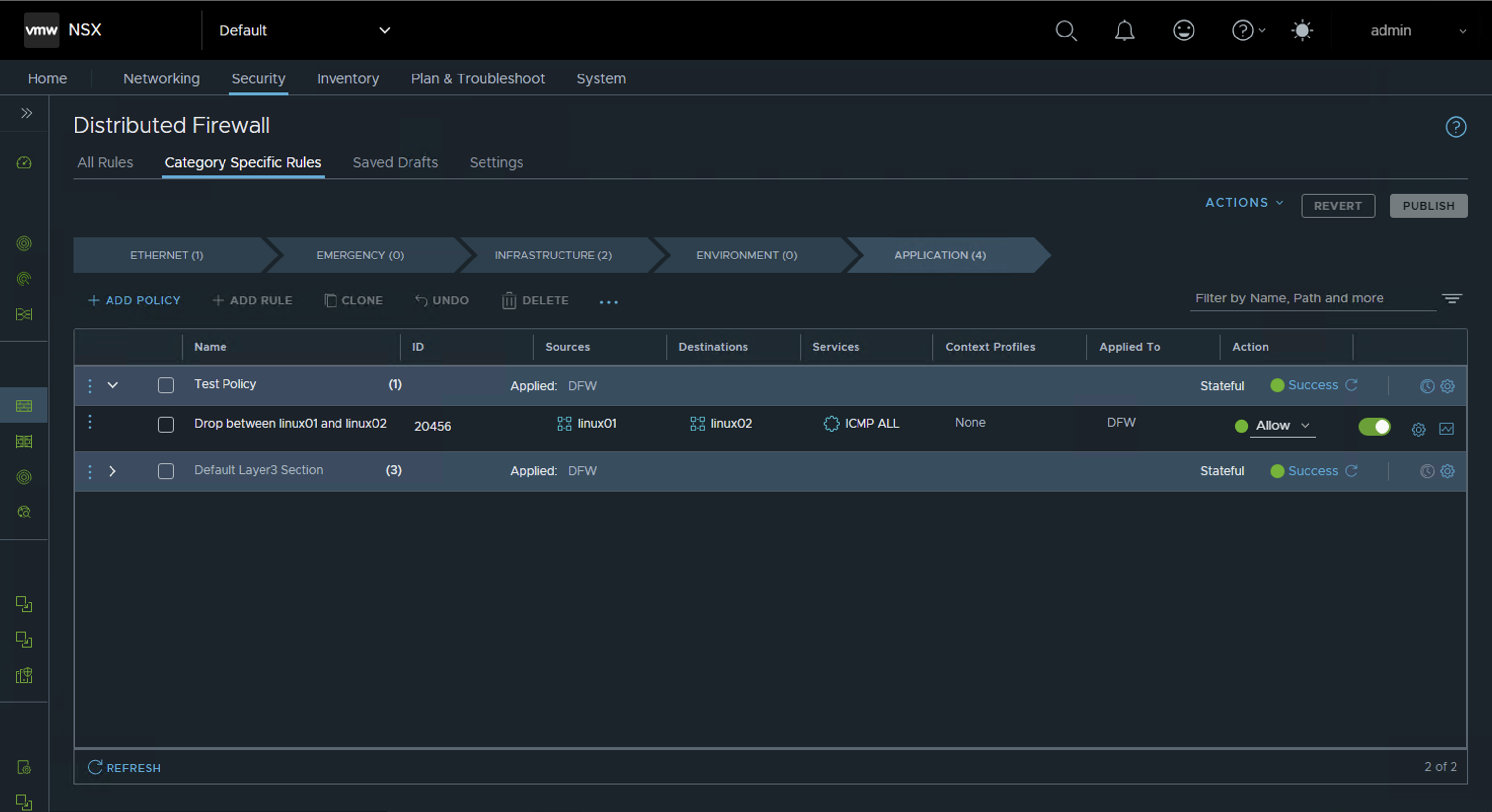Open the Networking menu
Screen dimensions: 1492x812
click(161, 78)
